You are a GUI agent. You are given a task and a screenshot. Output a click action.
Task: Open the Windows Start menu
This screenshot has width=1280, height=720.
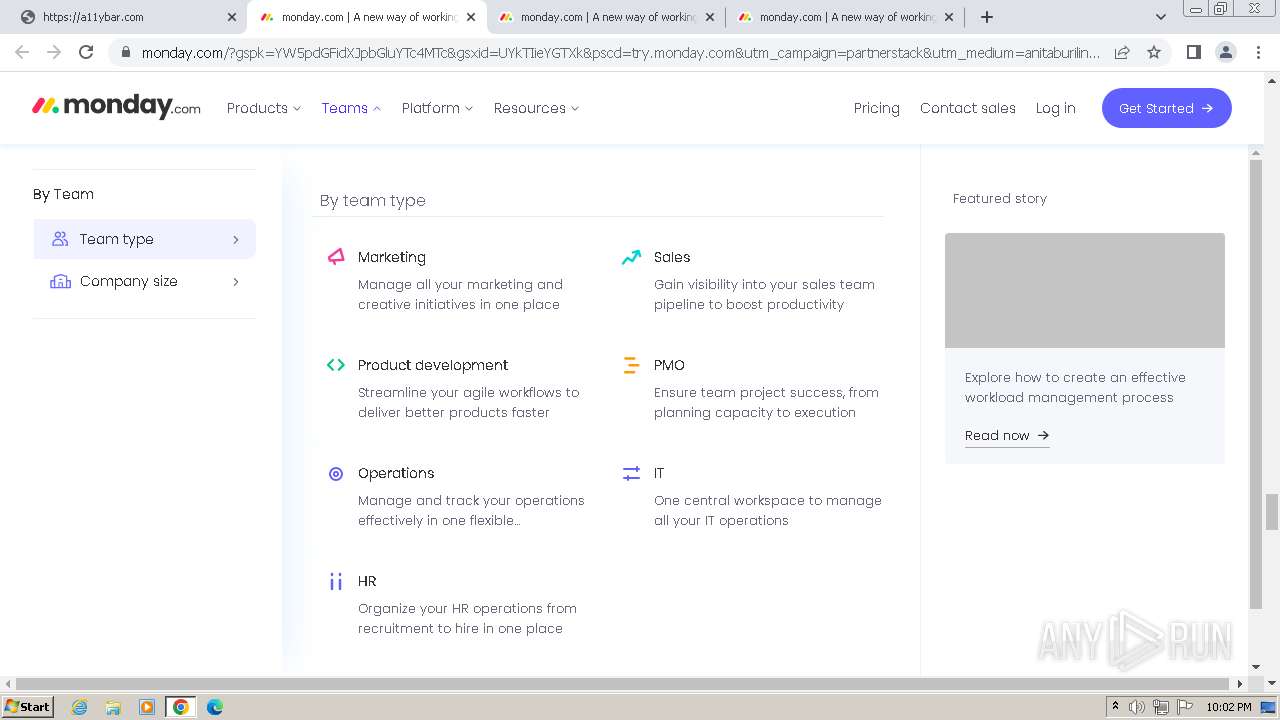click(27, 707)
